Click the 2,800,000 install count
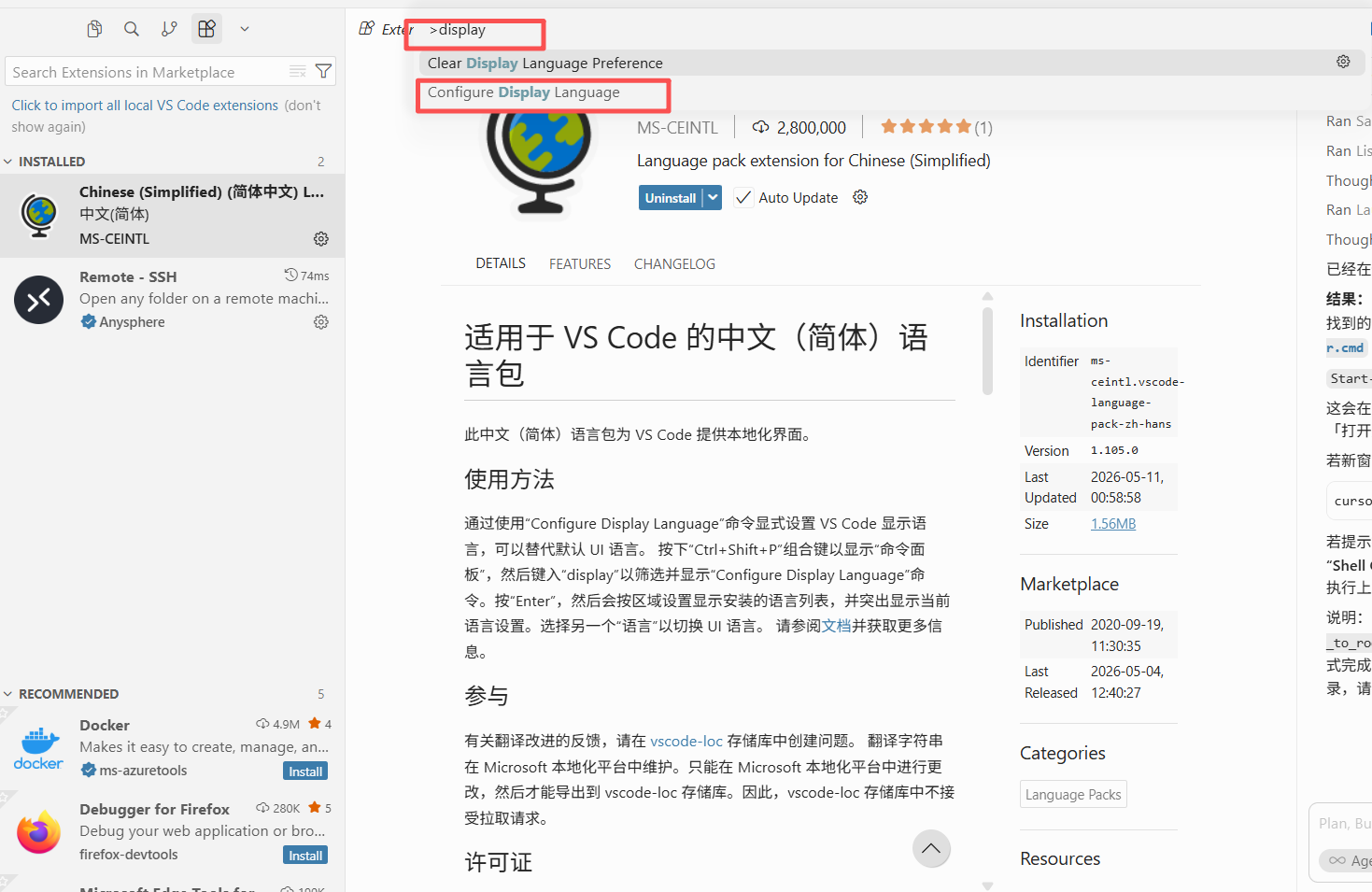 (799, 128)
